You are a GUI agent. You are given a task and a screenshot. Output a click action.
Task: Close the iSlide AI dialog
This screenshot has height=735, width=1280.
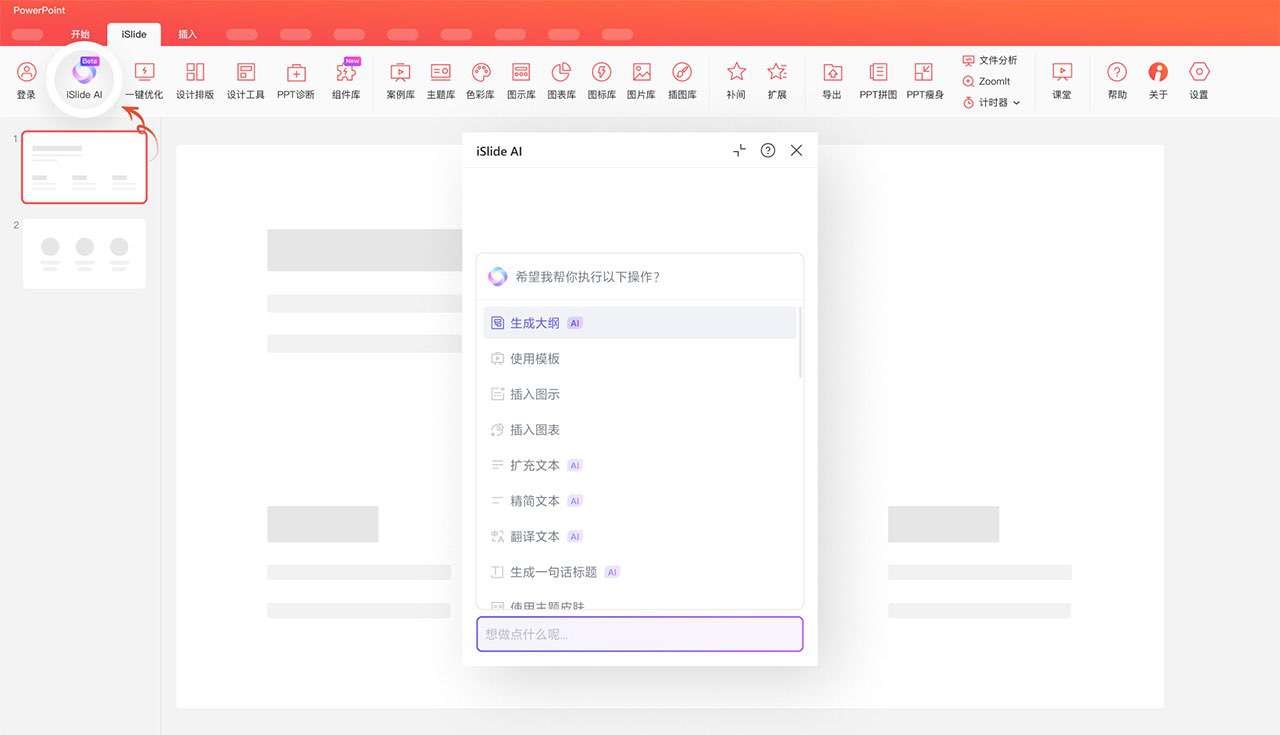coord(796,150)
